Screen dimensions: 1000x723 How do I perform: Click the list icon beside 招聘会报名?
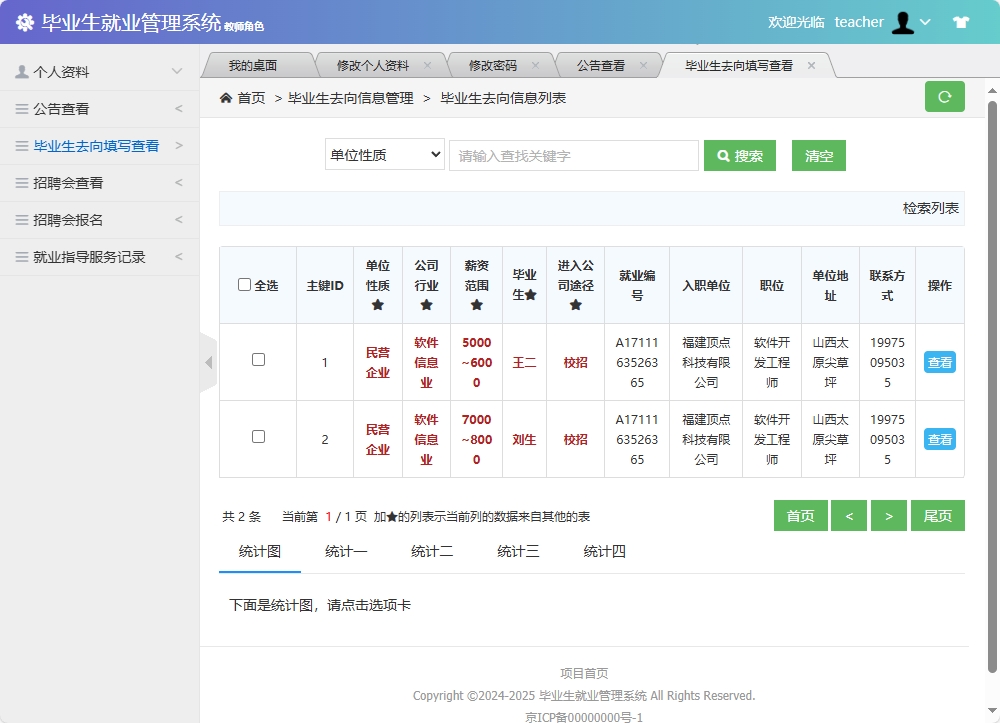pos(20,219)
